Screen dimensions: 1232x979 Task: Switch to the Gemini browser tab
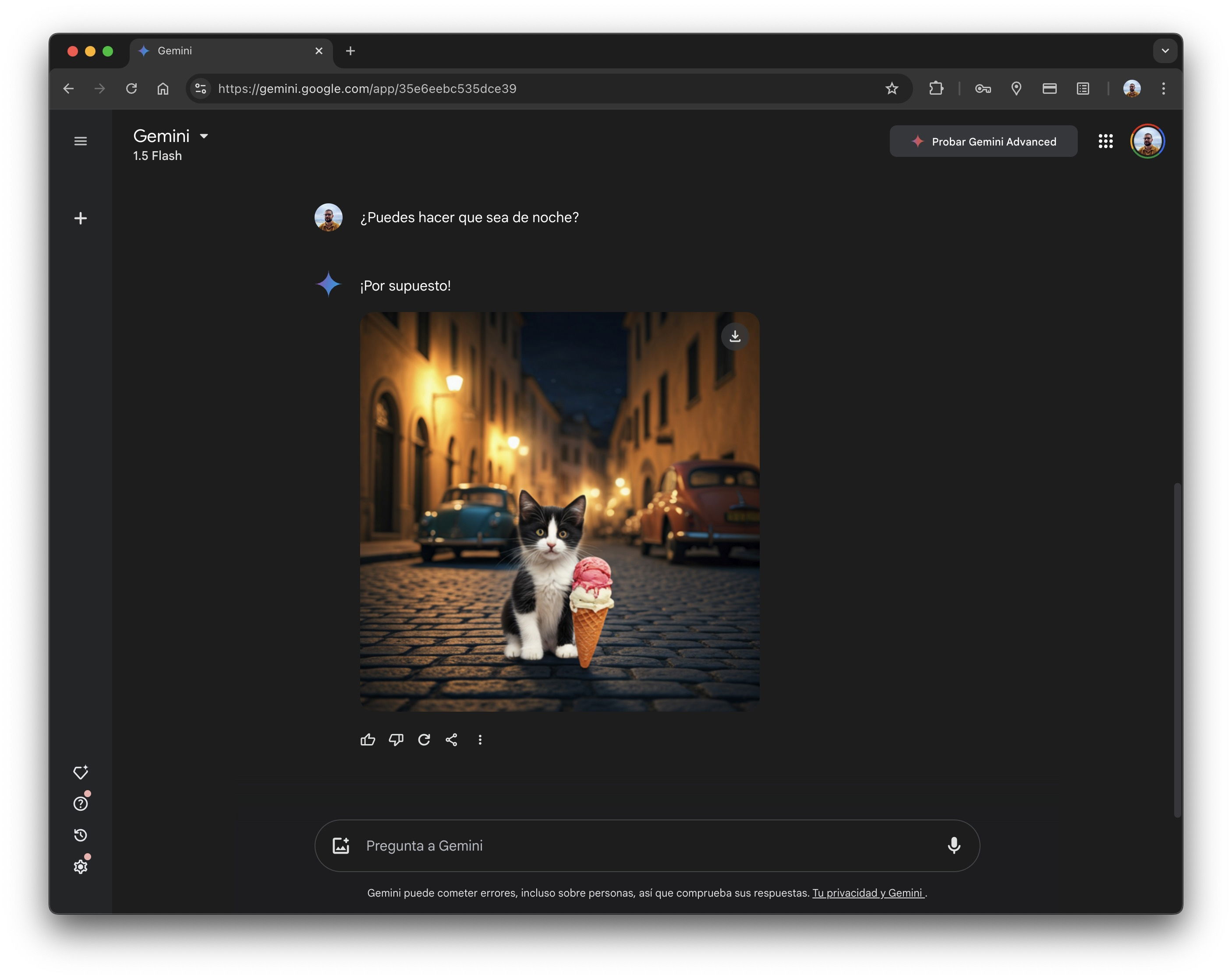coord(231,51)
